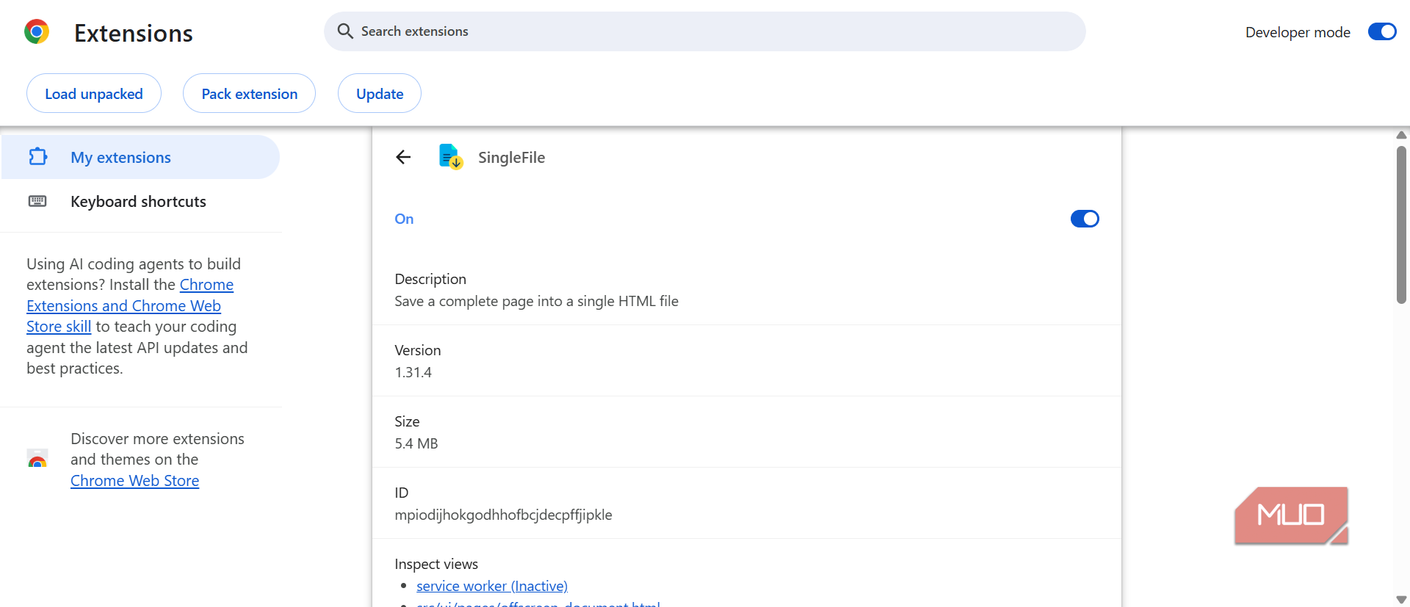The width and height of the screenshot is (1410, 607).
Task: Open the Chrome Web Store link
Action: pos(135,480)
